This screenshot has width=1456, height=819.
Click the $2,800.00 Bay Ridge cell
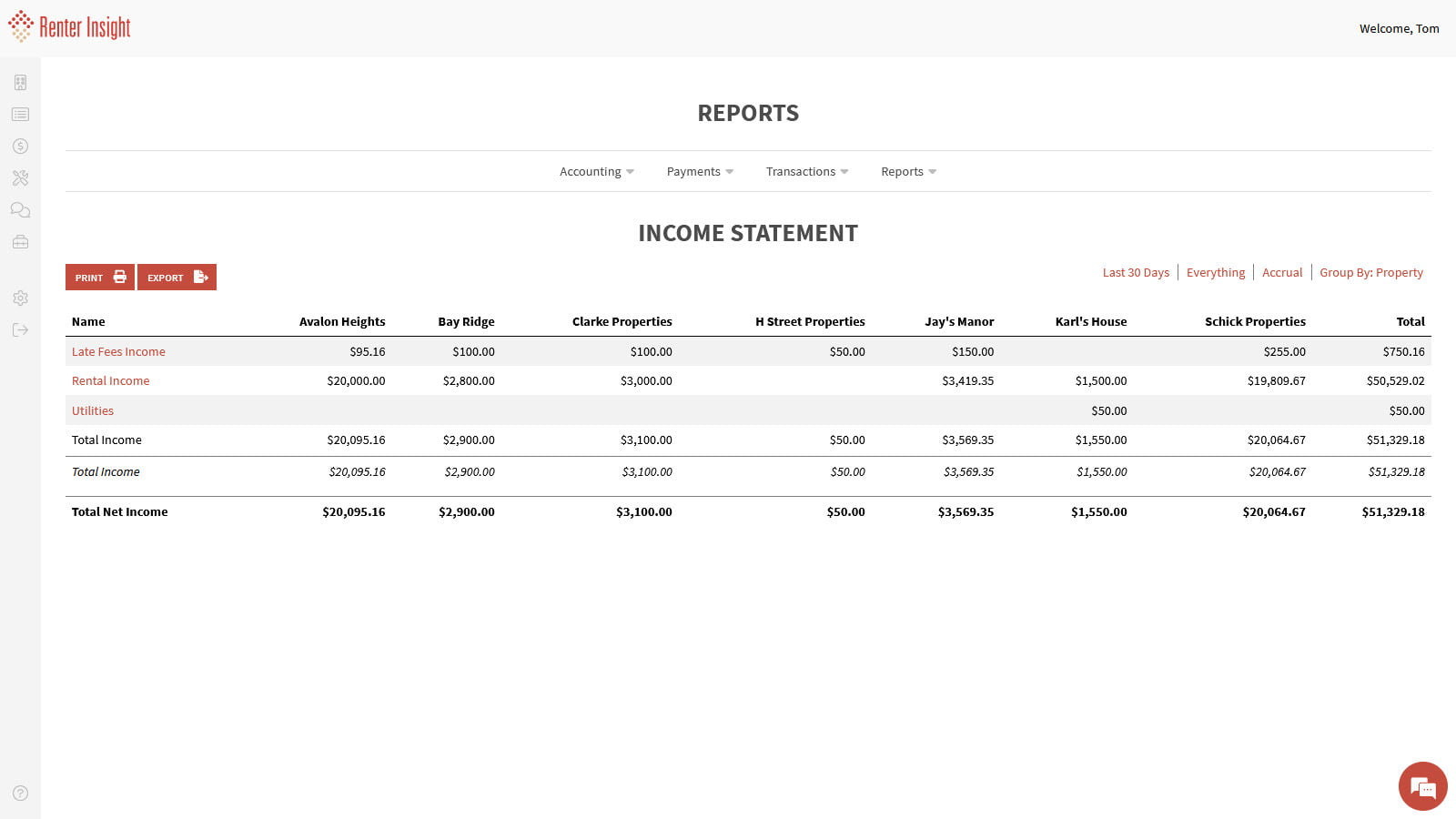pos(469,381)
